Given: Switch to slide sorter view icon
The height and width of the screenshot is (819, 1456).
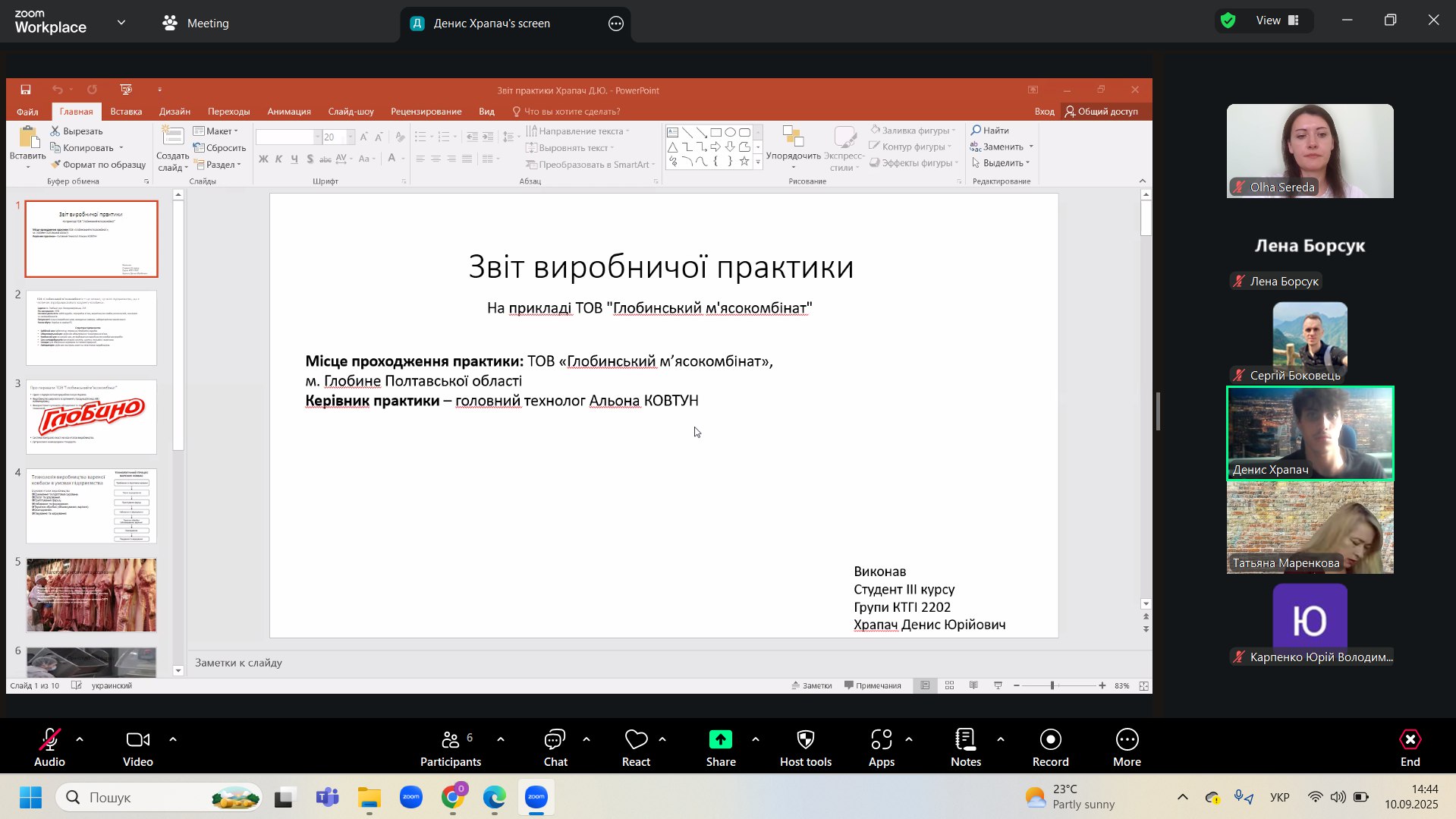Looking at the screenshot, I should [x=949, y=685].
